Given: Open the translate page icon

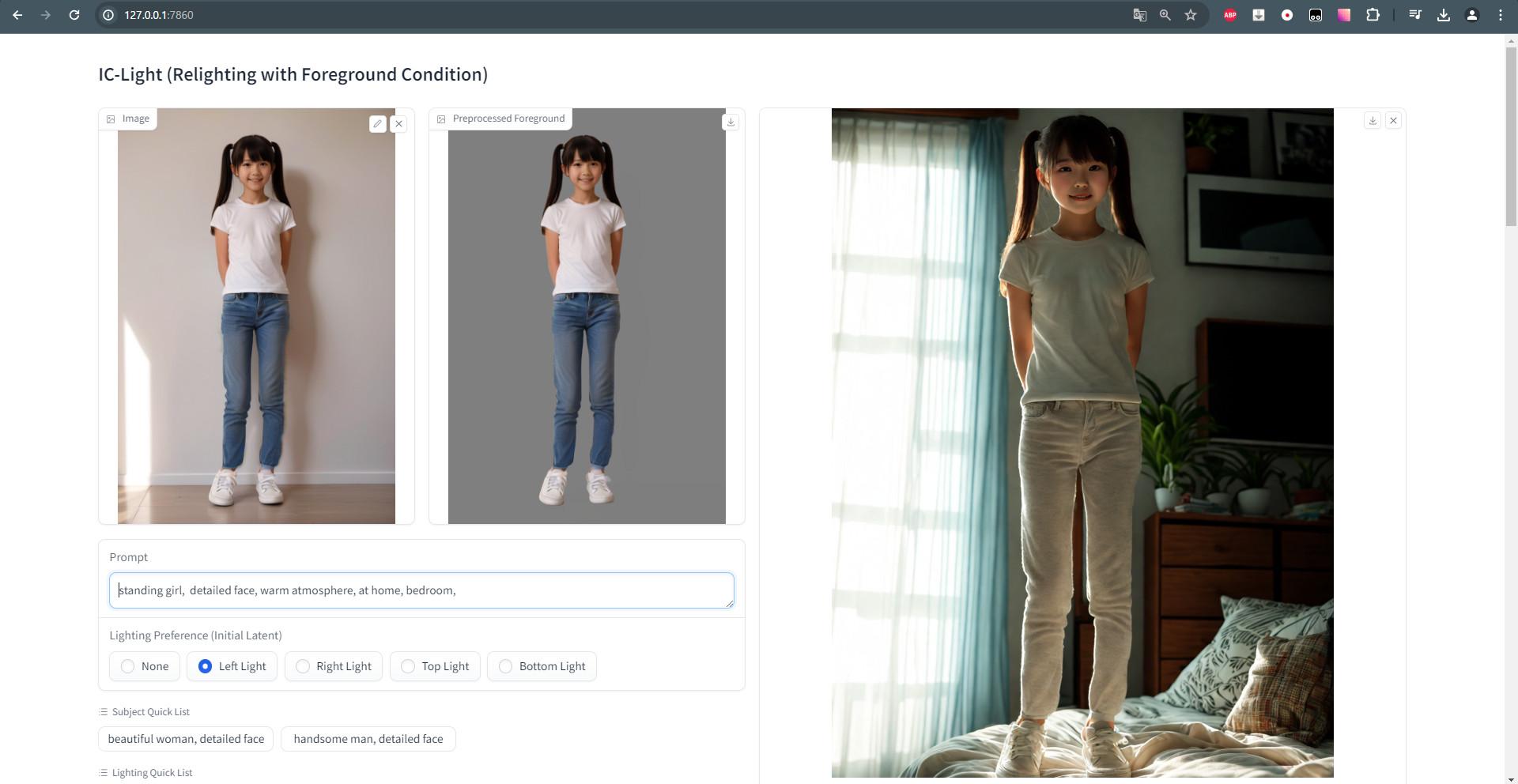Looking at the screenshot, I should click(1139, 15).
